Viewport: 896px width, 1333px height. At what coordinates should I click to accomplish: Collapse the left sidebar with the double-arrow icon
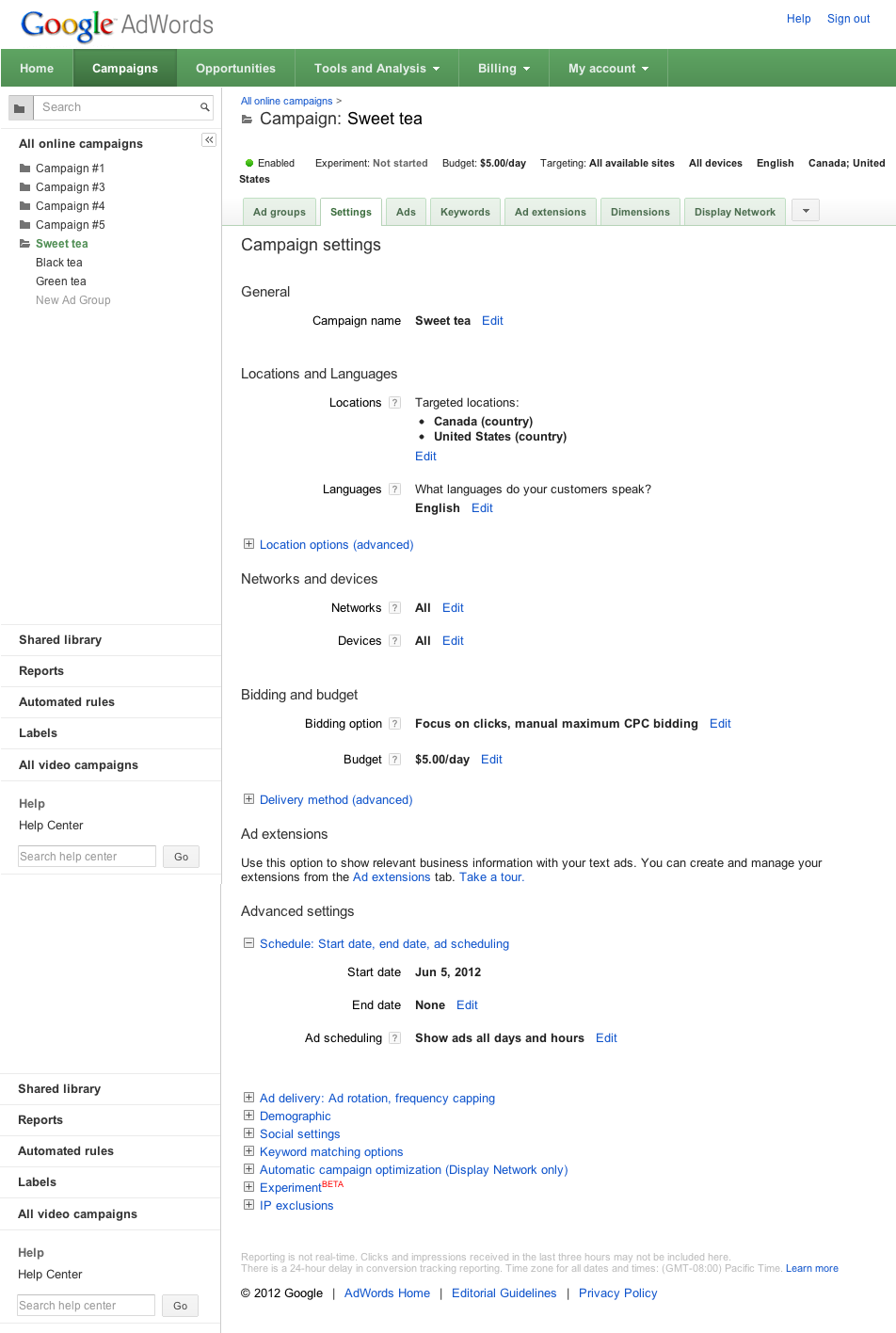(x=209, y=140)
